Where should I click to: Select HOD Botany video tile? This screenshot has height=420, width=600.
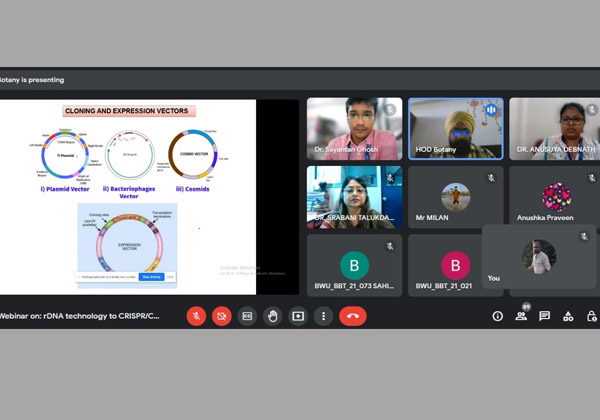click(455, 129)
